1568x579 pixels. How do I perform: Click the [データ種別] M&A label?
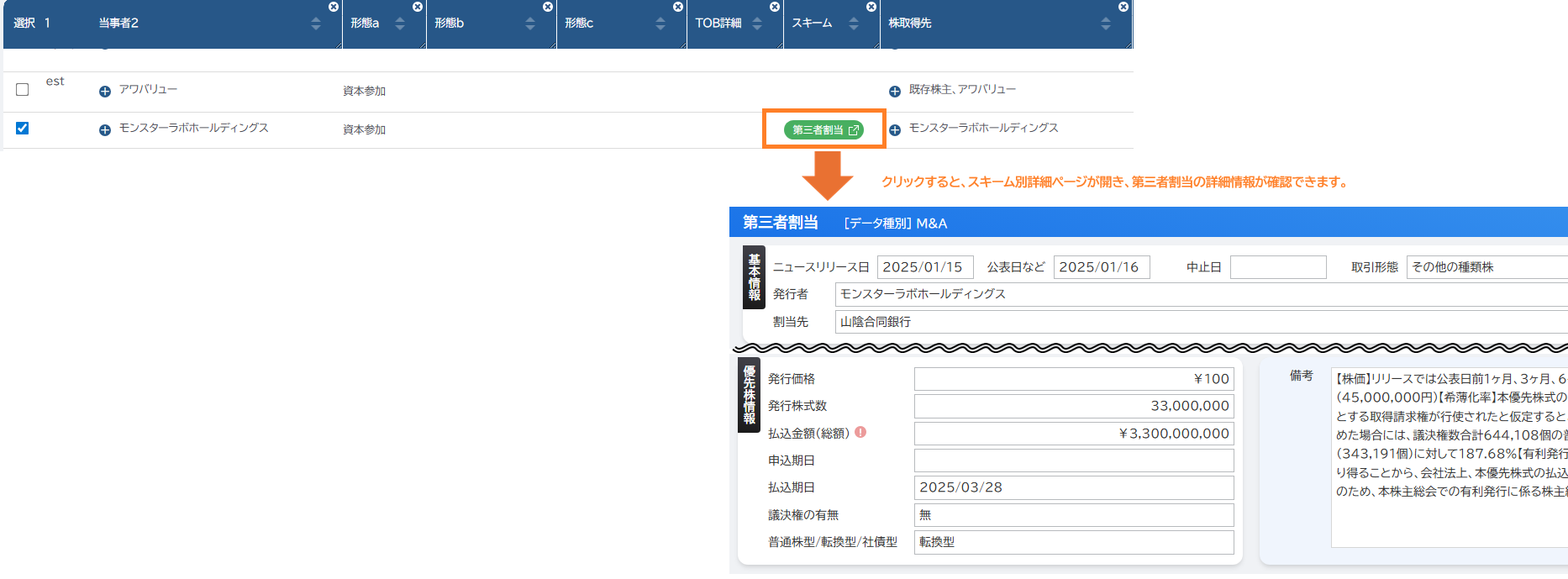(x=895, y=224)
